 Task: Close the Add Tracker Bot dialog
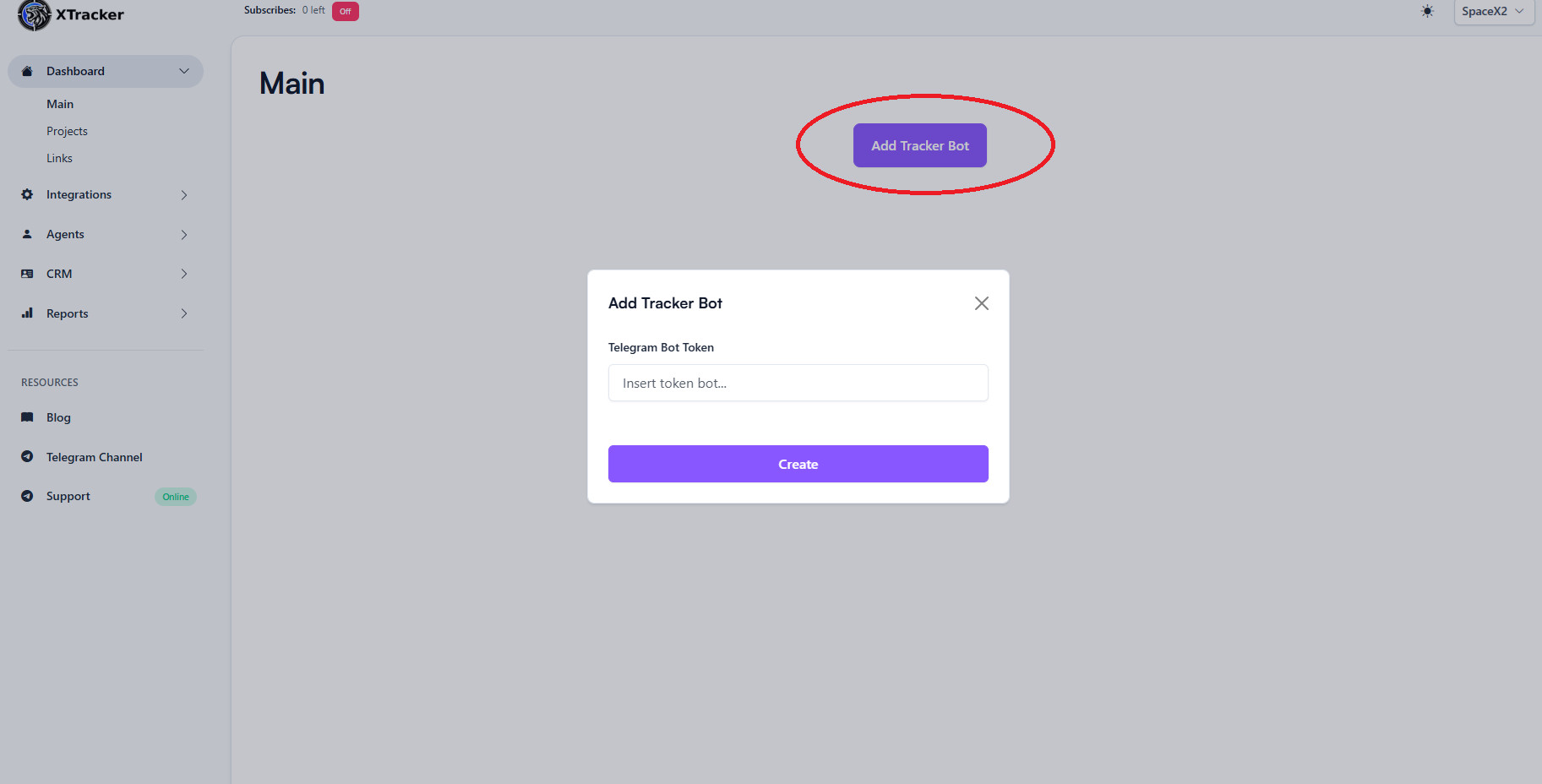coord(981,303)
